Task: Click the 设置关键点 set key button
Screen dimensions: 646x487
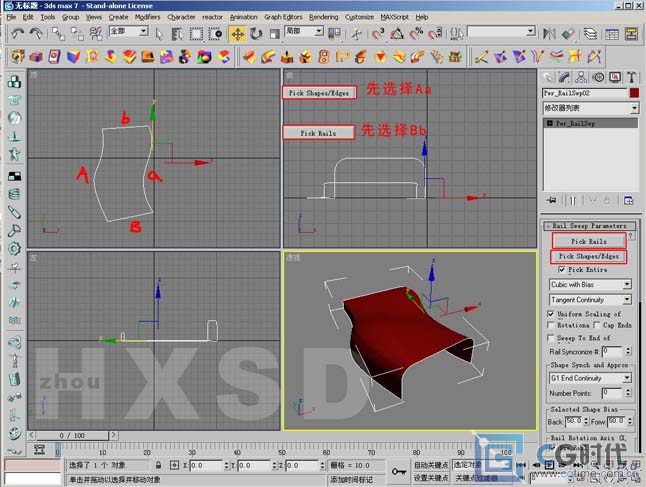Action: pyautogui.click(x=431, y=478)
